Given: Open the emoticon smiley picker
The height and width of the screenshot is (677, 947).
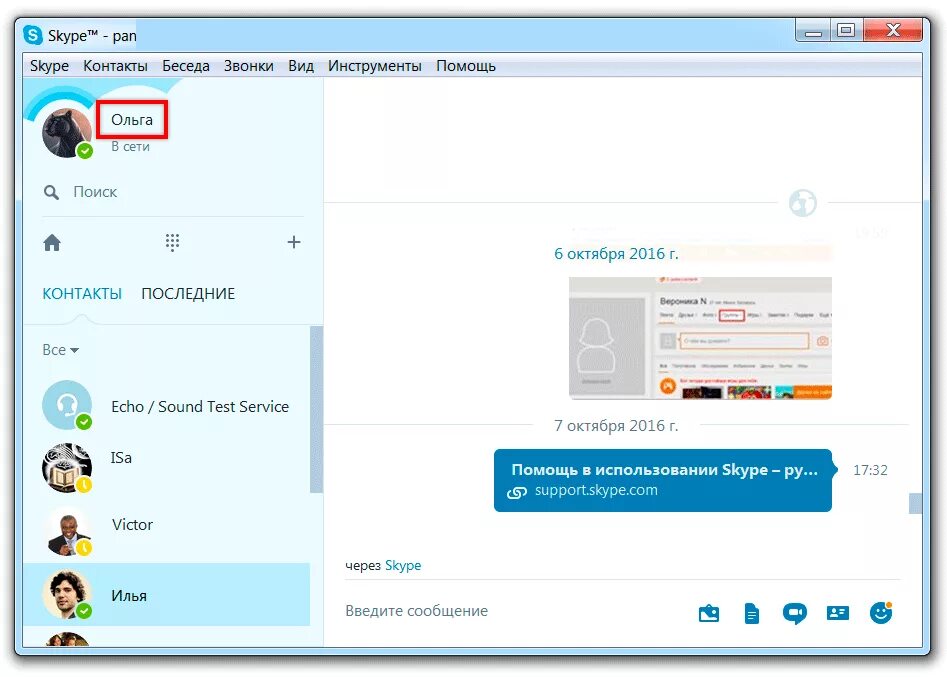Looking at the screenshot, I should pos(881,612).
